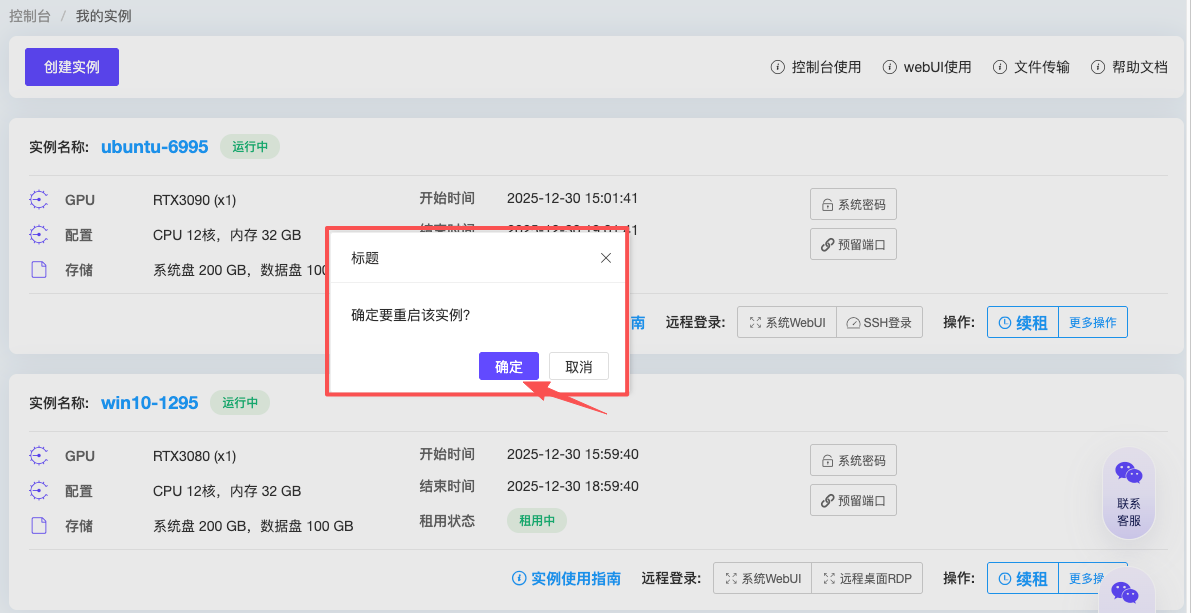The height and width of the screenshot is (613, 1191).
Task: Open the webUI使用 guide link
Action: pyautogui.click(x=927, y=67)
